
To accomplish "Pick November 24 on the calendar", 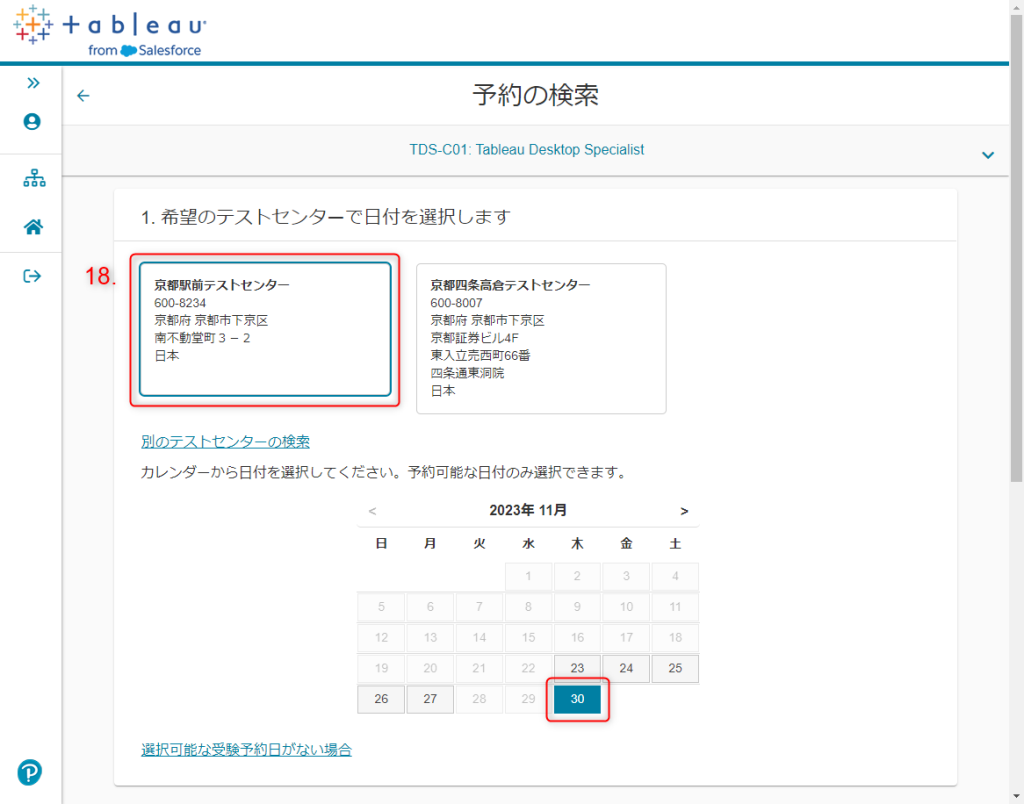I will pyautogui.click(x=626, y=668).
